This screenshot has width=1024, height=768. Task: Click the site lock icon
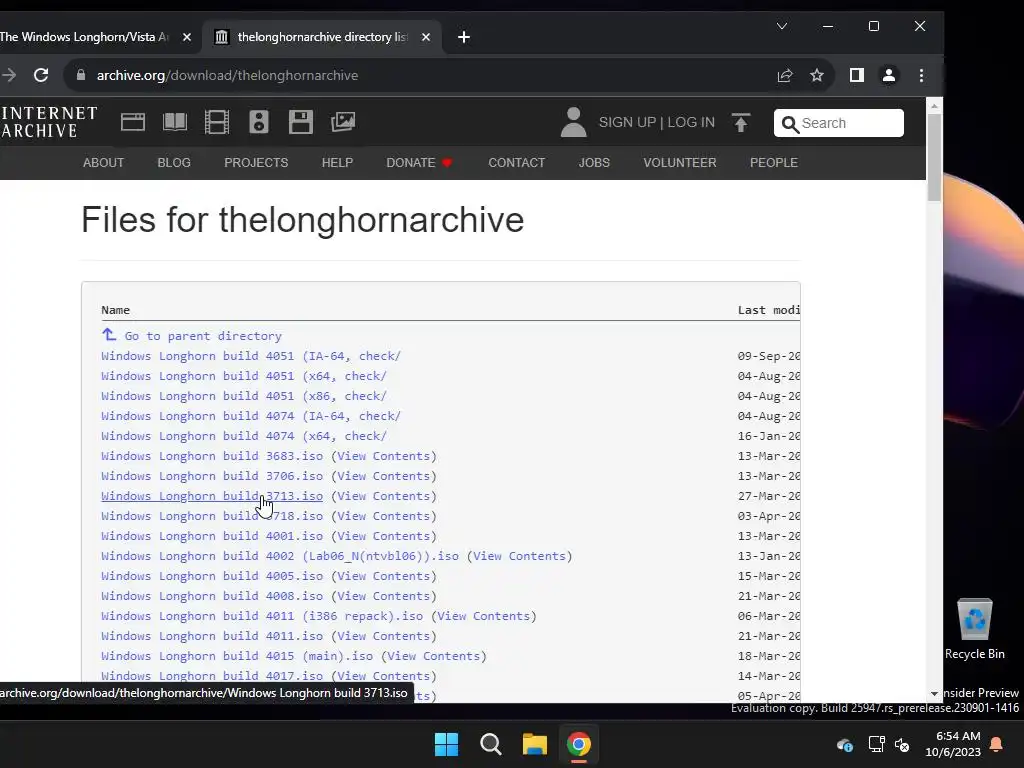81,75
